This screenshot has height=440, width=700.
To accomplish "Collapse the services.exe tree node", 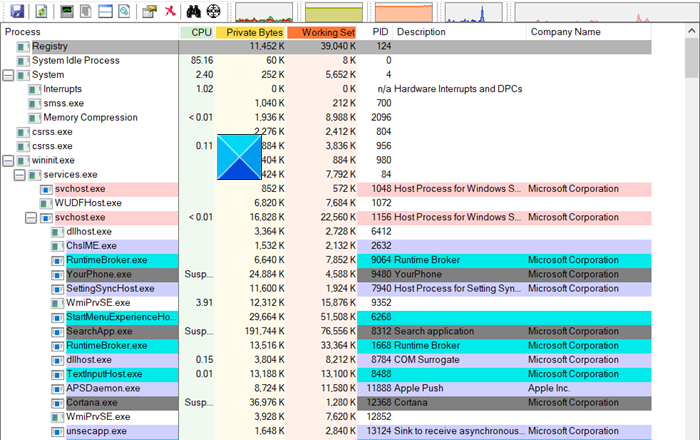I will [21, 174].
